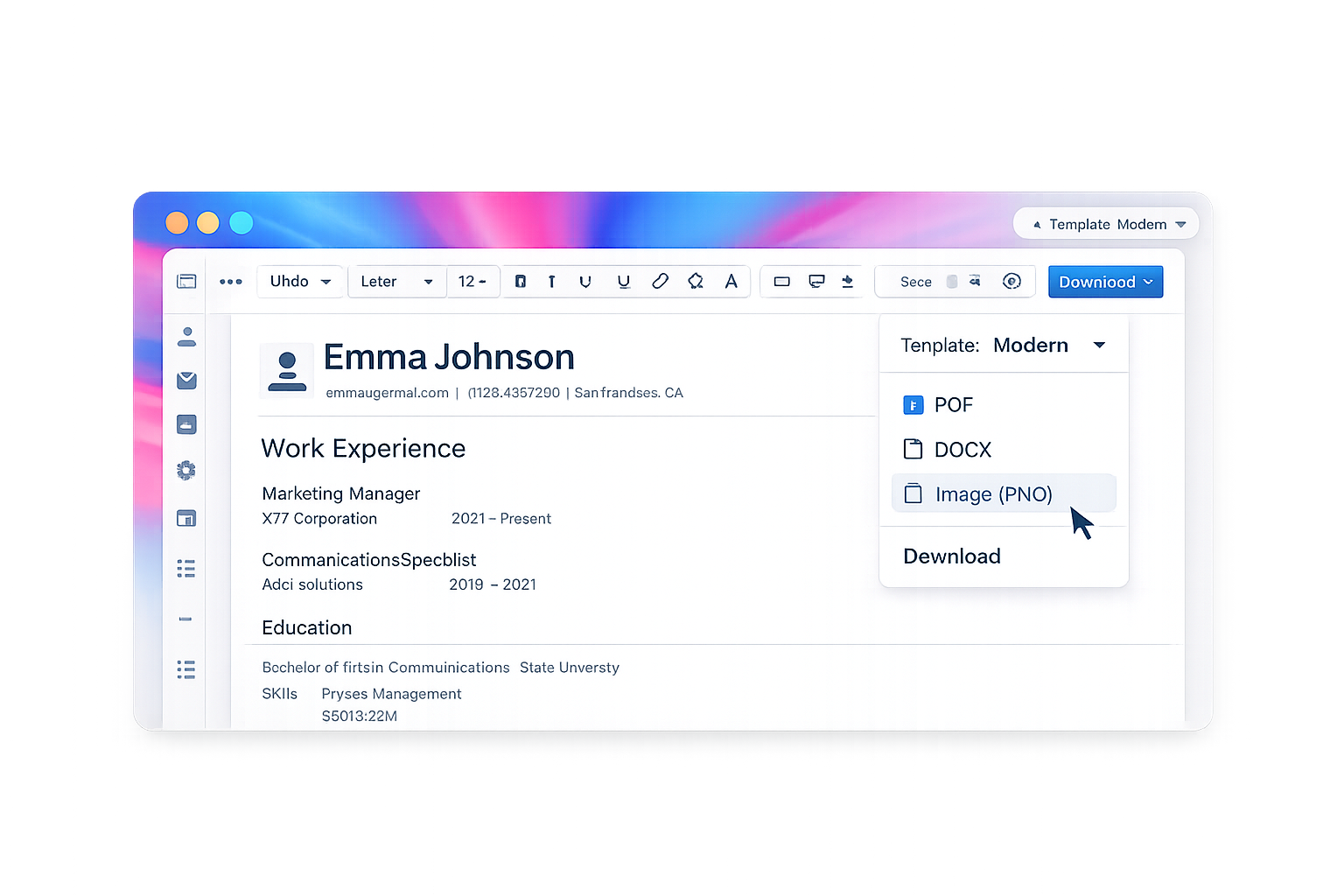Click the link insertion icon in the toolbar
The height and width of the screenshot is (896, 1344).
click(x=661, y=281)
